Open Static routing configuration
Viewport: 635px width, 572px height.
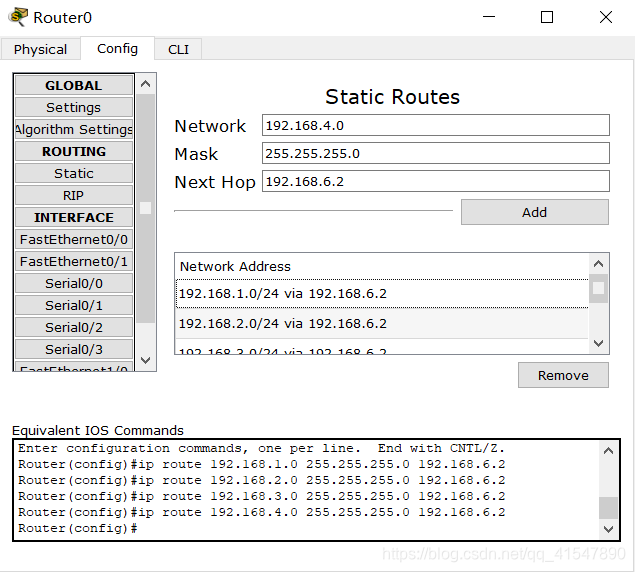(74, 173)
